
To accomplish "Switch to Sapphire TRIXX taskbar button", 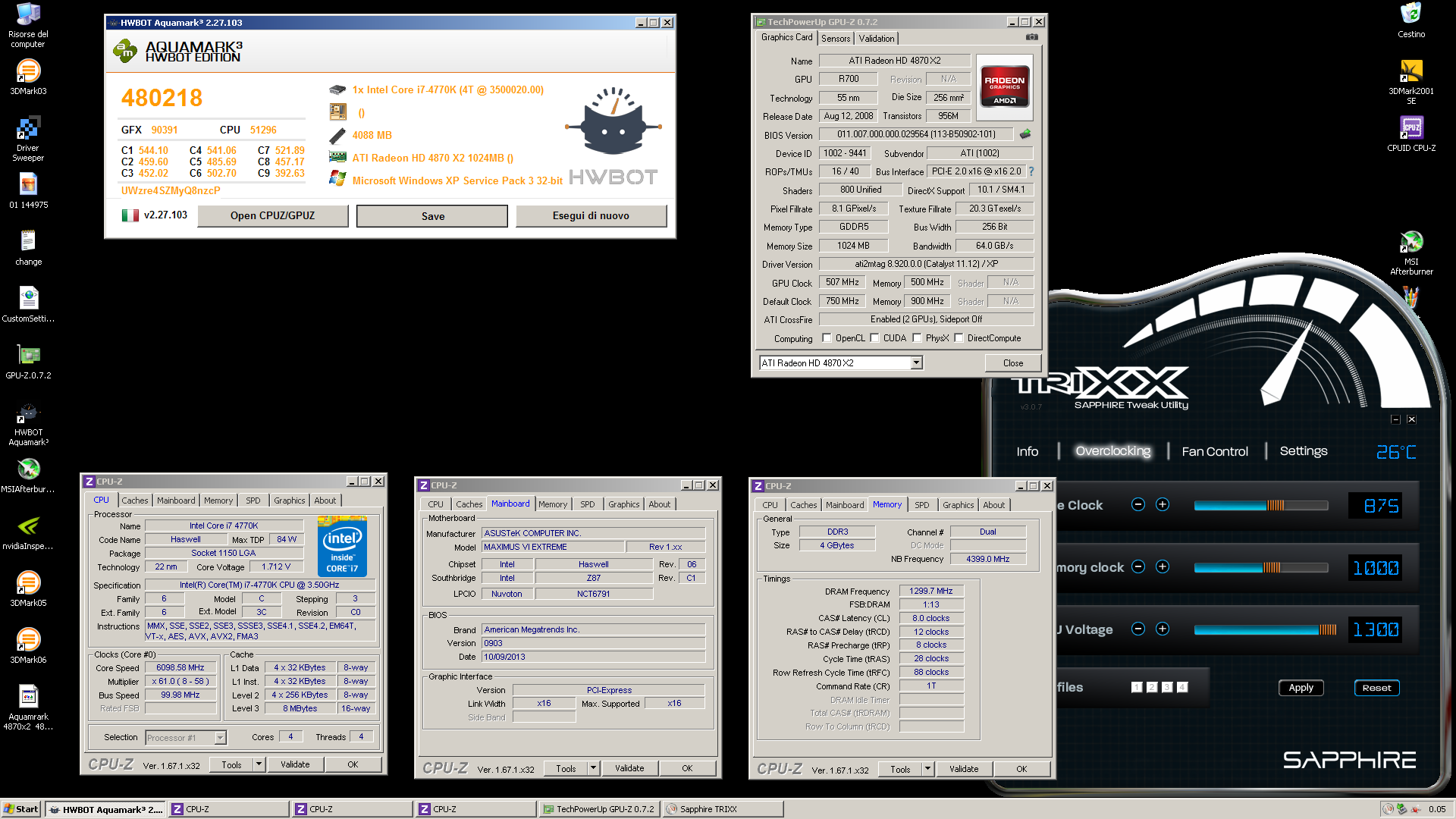I will click(x=723, y=809).
